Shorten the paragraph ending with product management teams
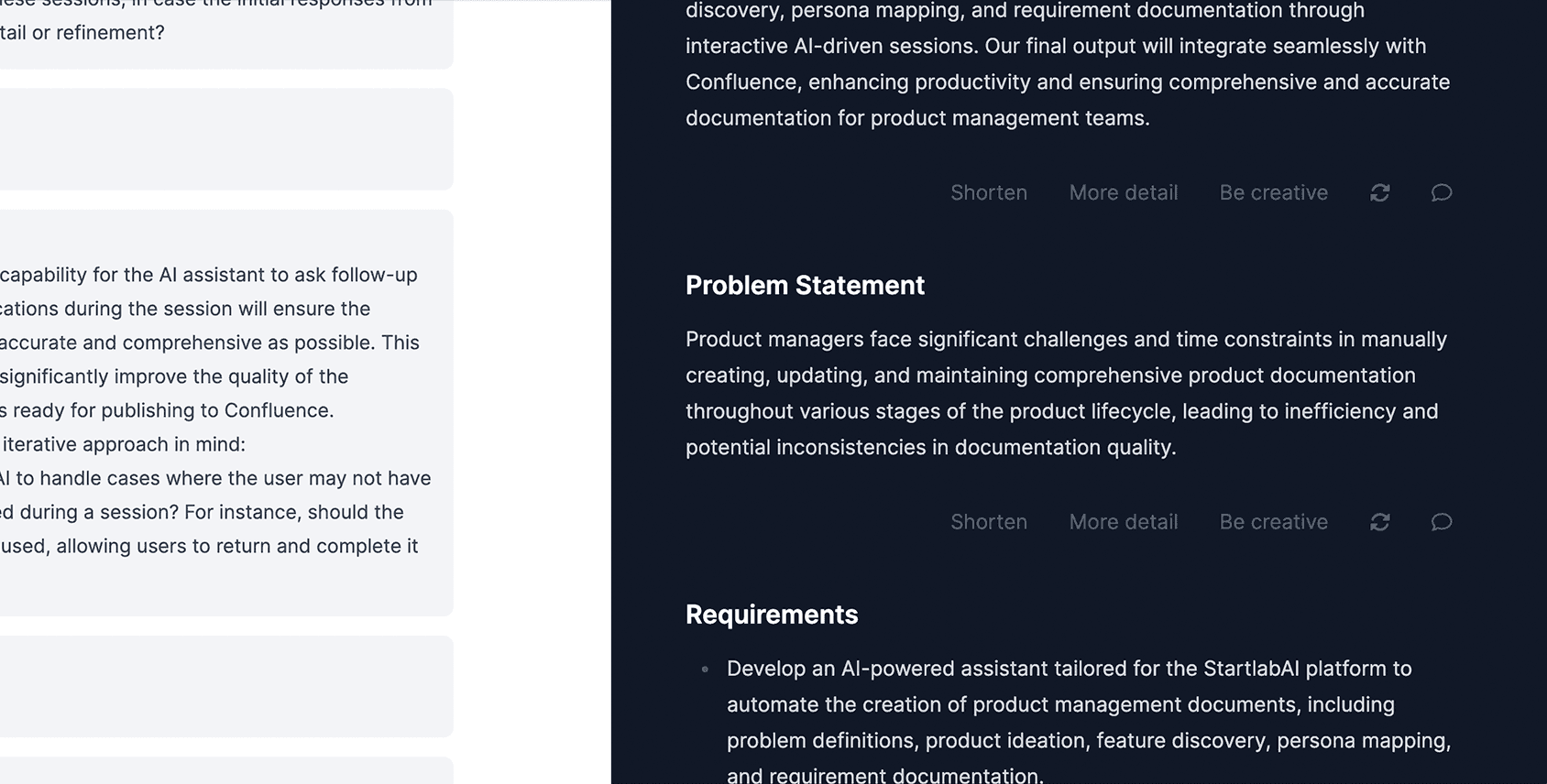 tap(989, 193)
